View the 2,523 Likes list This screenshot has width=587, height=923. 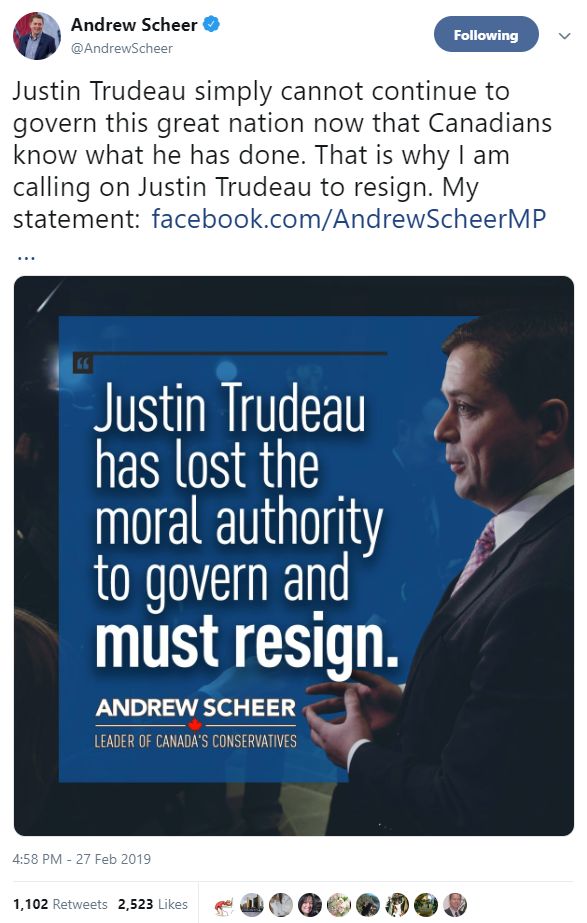[153, 904]
